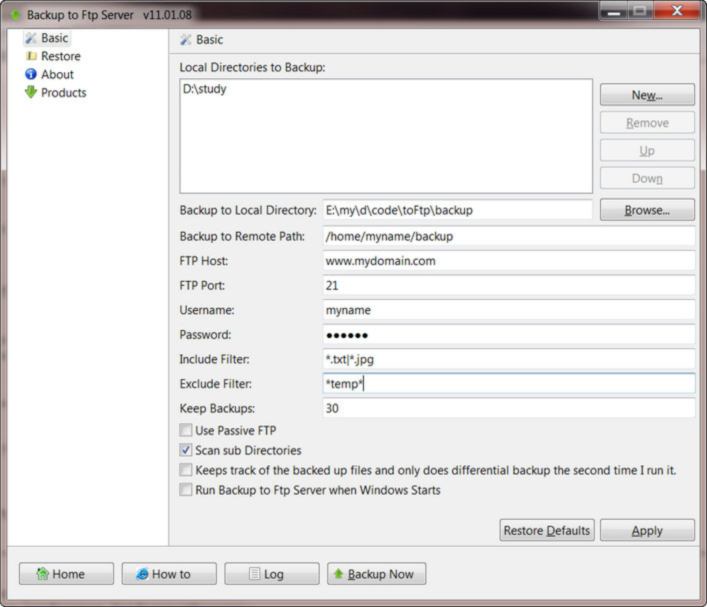The height and width of the screenshot is (607, 707).
Task: Enable Run Backup when Windows Starts
Action: pos(186,490)
